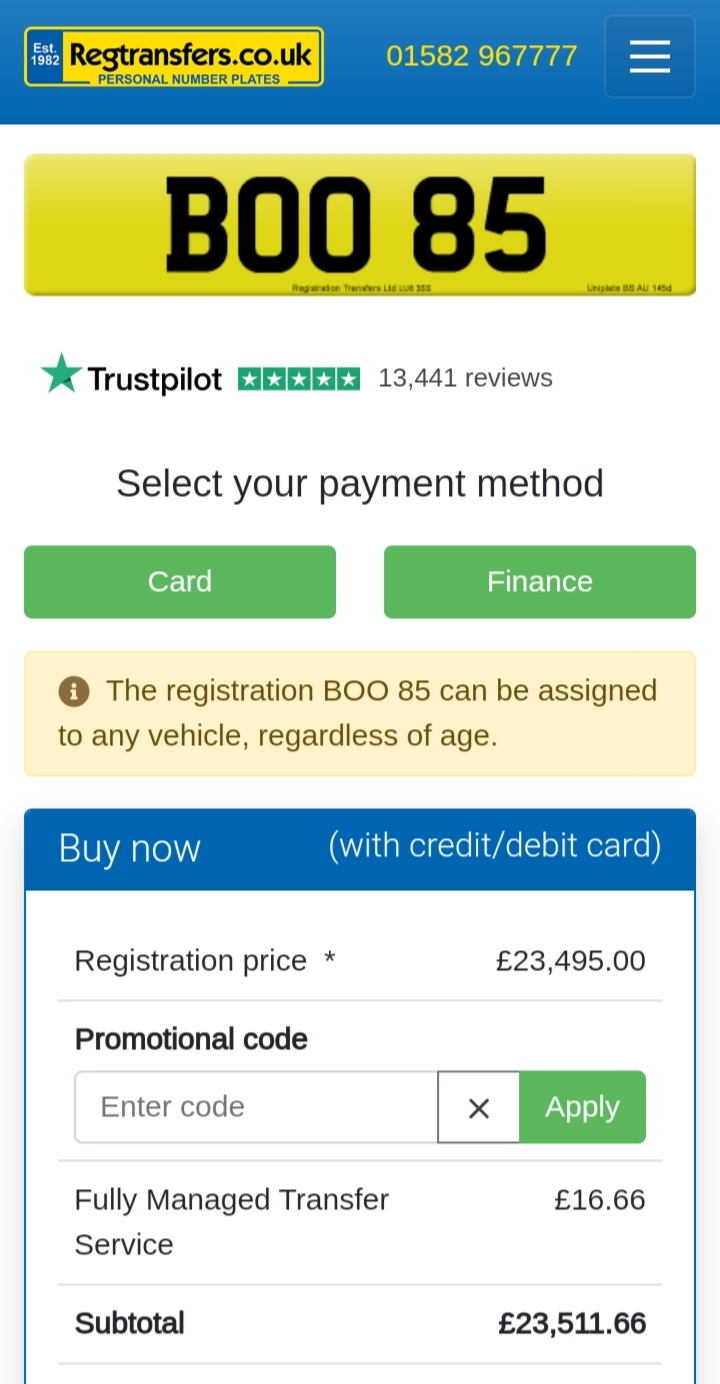Click the five green Trustpilot rating stars
Viewport: 720px width, 1384px height.
[298, 379]
